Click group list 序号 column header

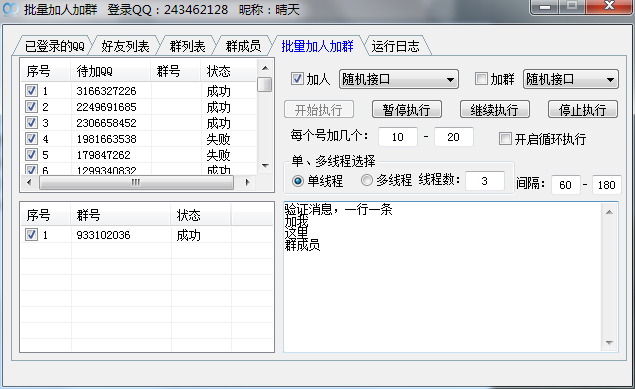point(46,215)
